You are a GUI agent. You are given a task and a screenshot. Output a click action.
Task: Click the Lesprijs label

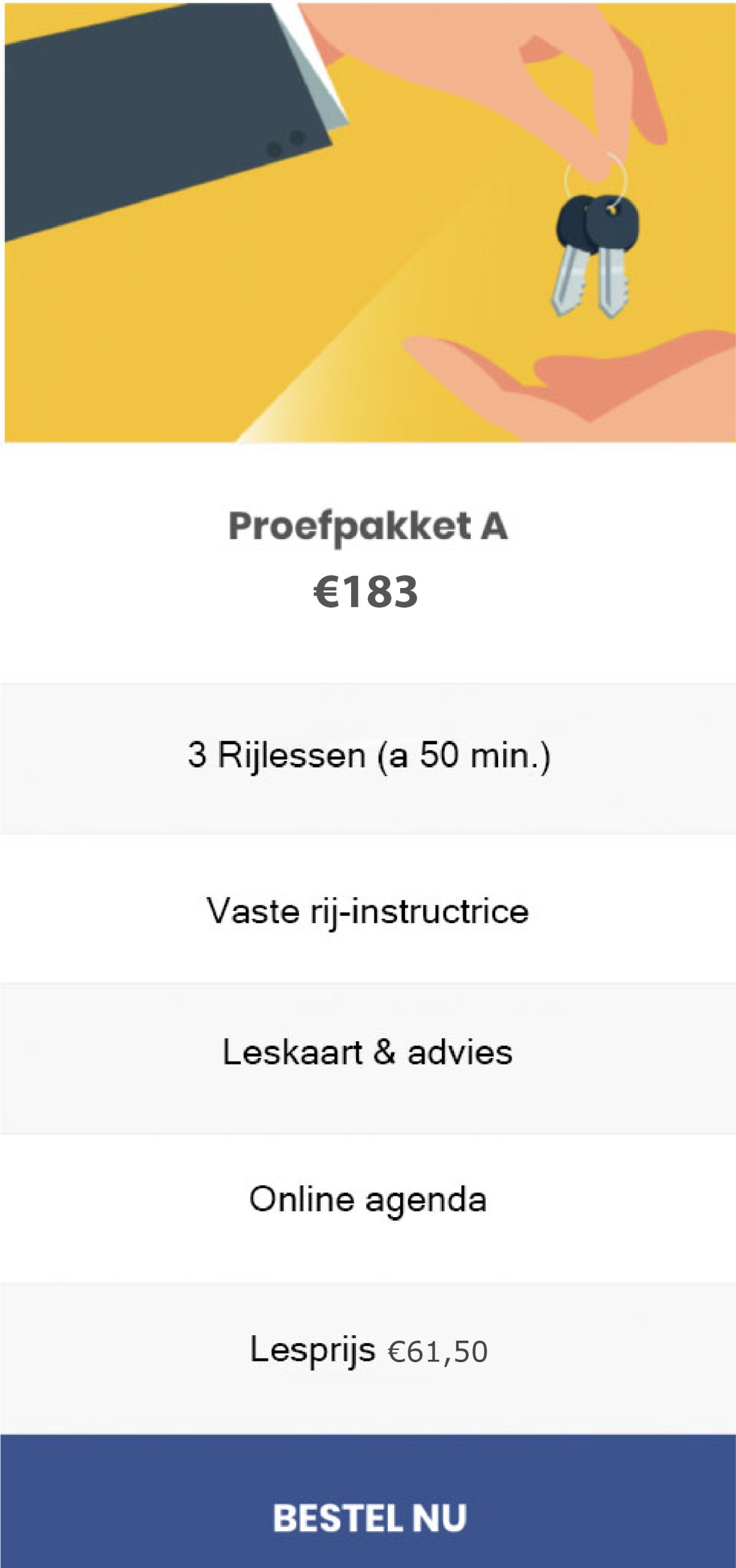tap(313, 1349)
